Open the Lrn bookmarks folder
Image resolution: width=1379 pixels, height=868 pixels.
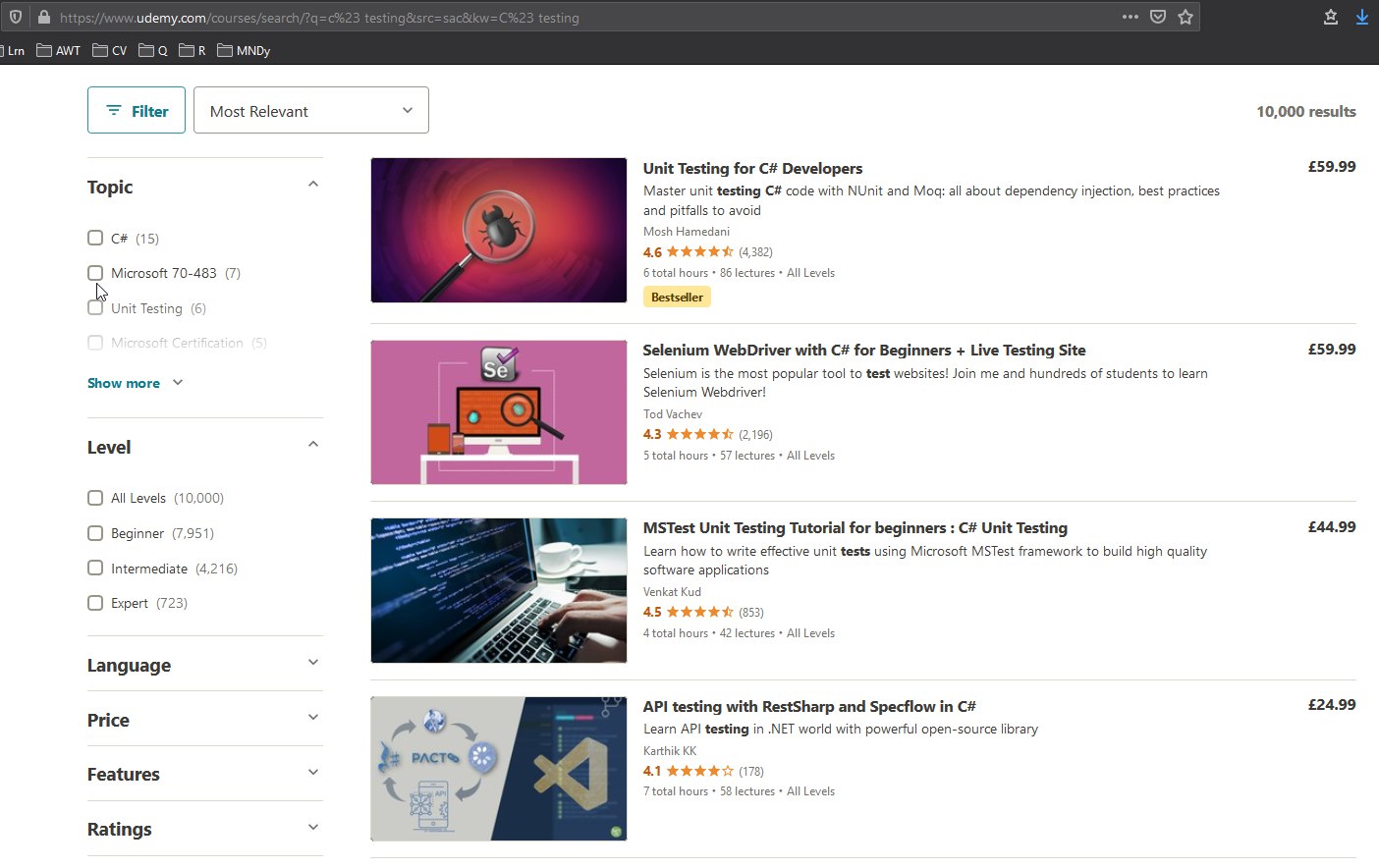[x=13, y=50]
